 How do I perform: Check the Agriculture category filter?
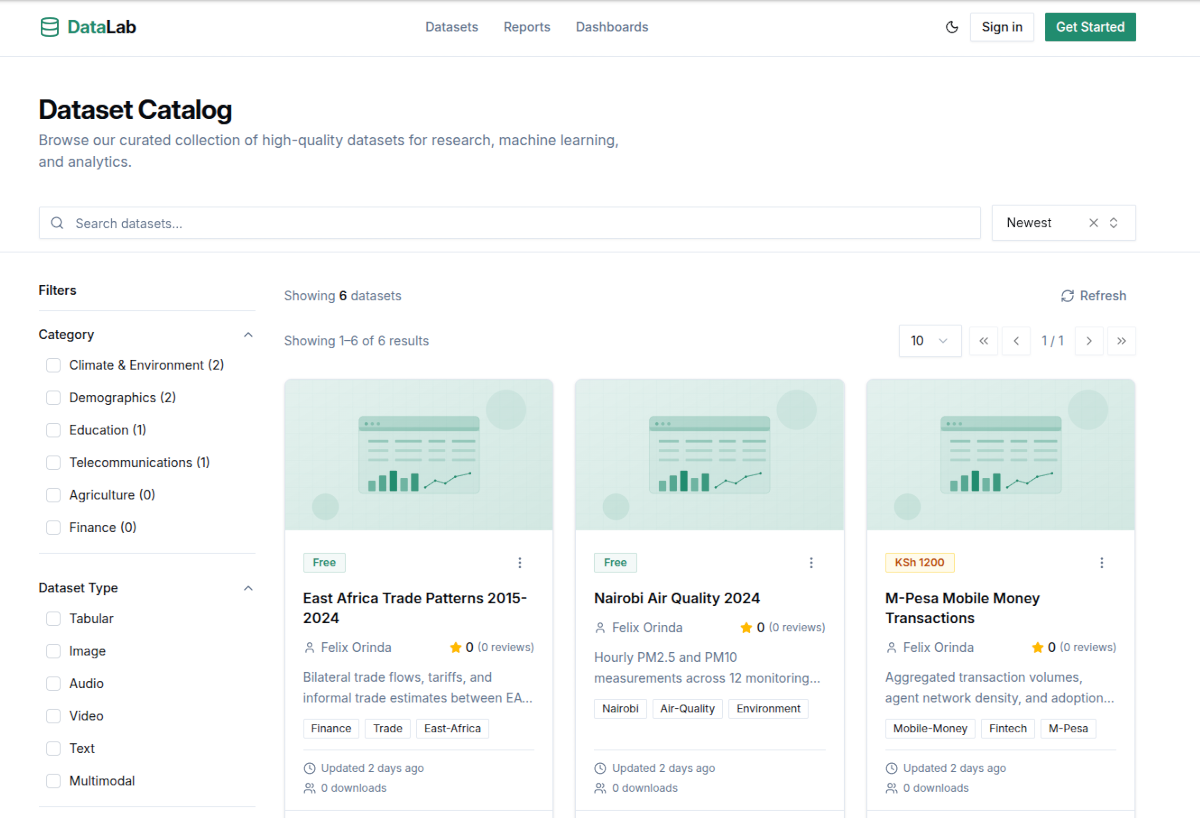click(x=54, y=495)
